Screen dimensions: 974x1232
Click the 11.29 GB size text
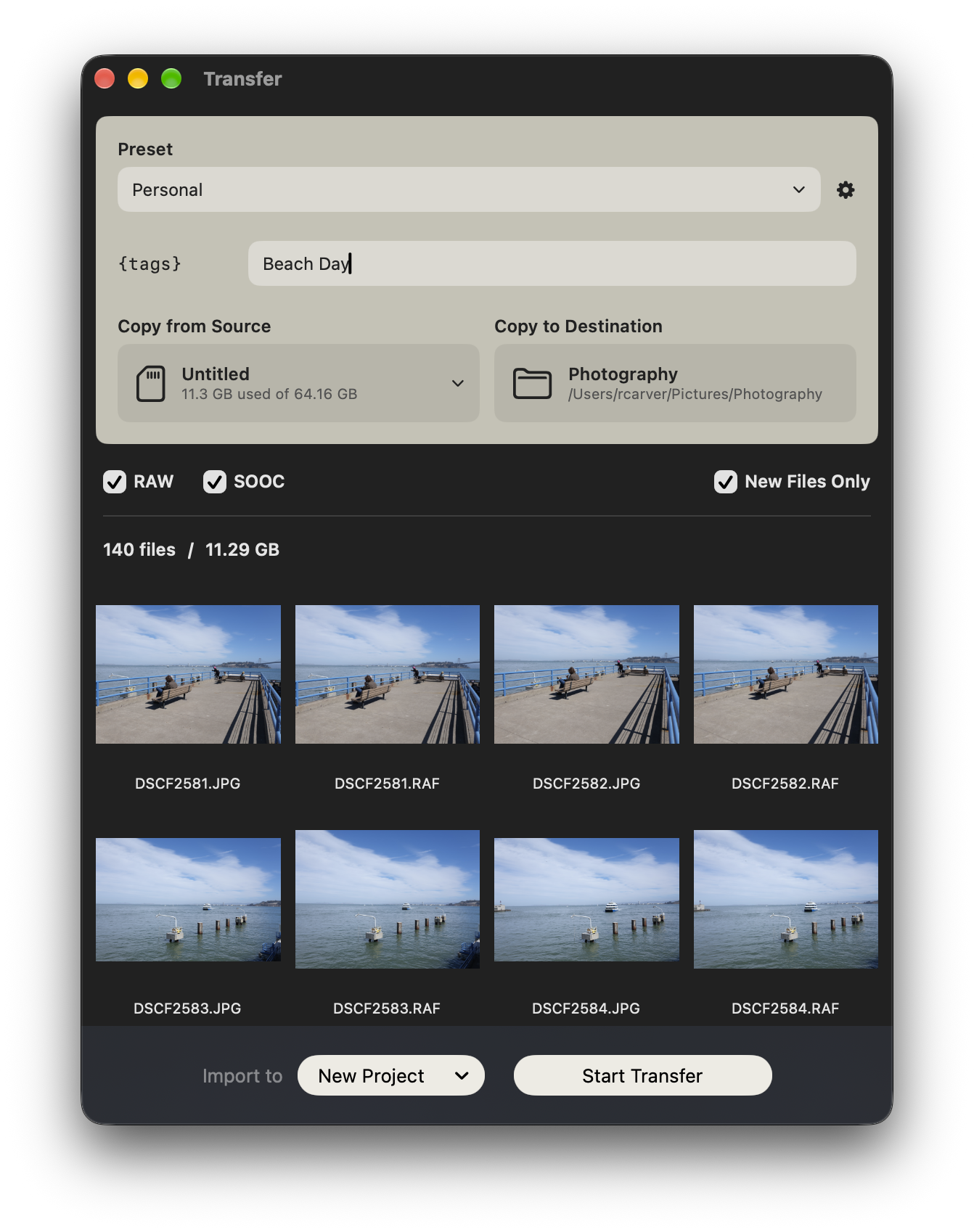(242, 550)
